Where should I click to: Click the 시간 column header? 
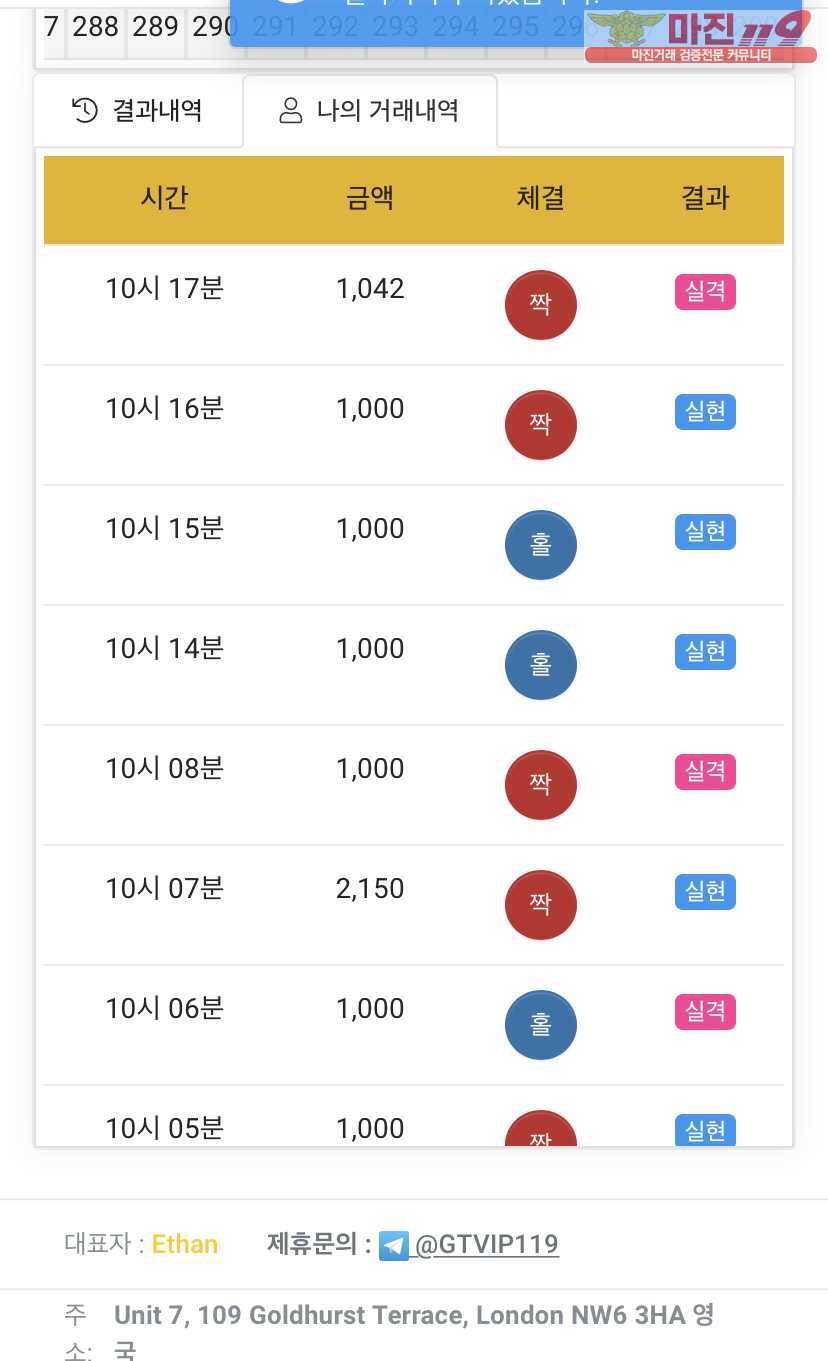(x=164, y=198)
